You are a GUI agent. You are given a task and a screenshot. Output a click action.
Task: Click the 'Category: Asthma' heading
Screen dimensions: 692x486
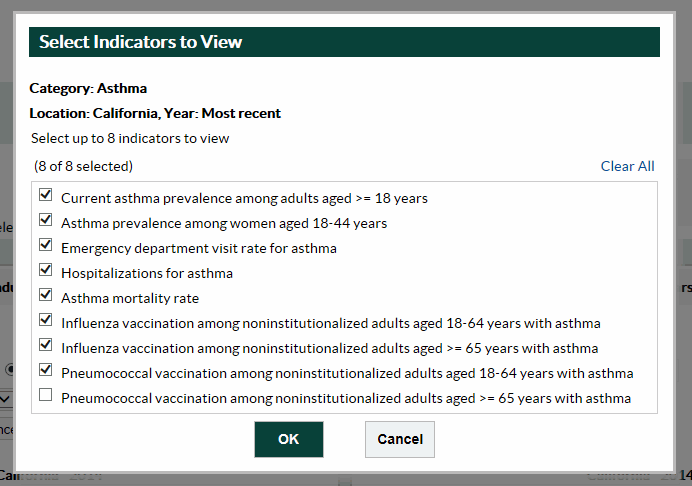[88, 88]
